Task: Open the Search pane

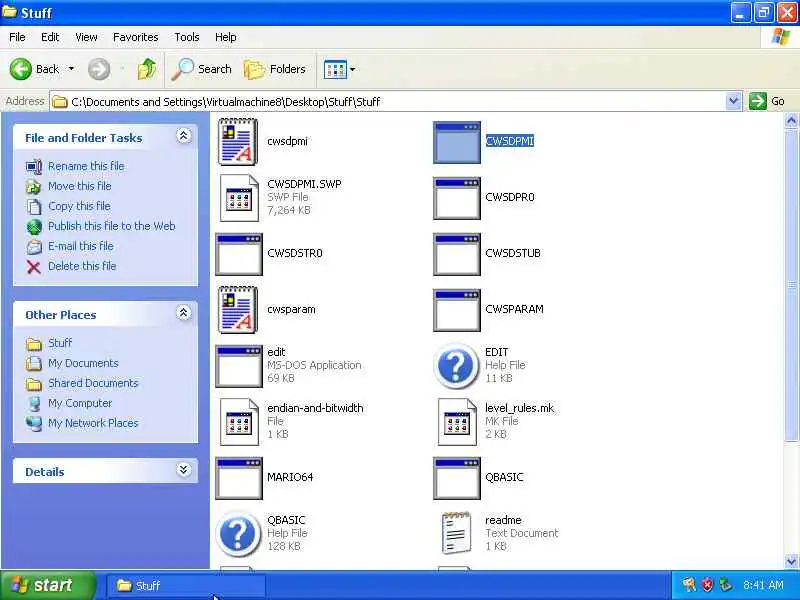Action: coord(201,69)
